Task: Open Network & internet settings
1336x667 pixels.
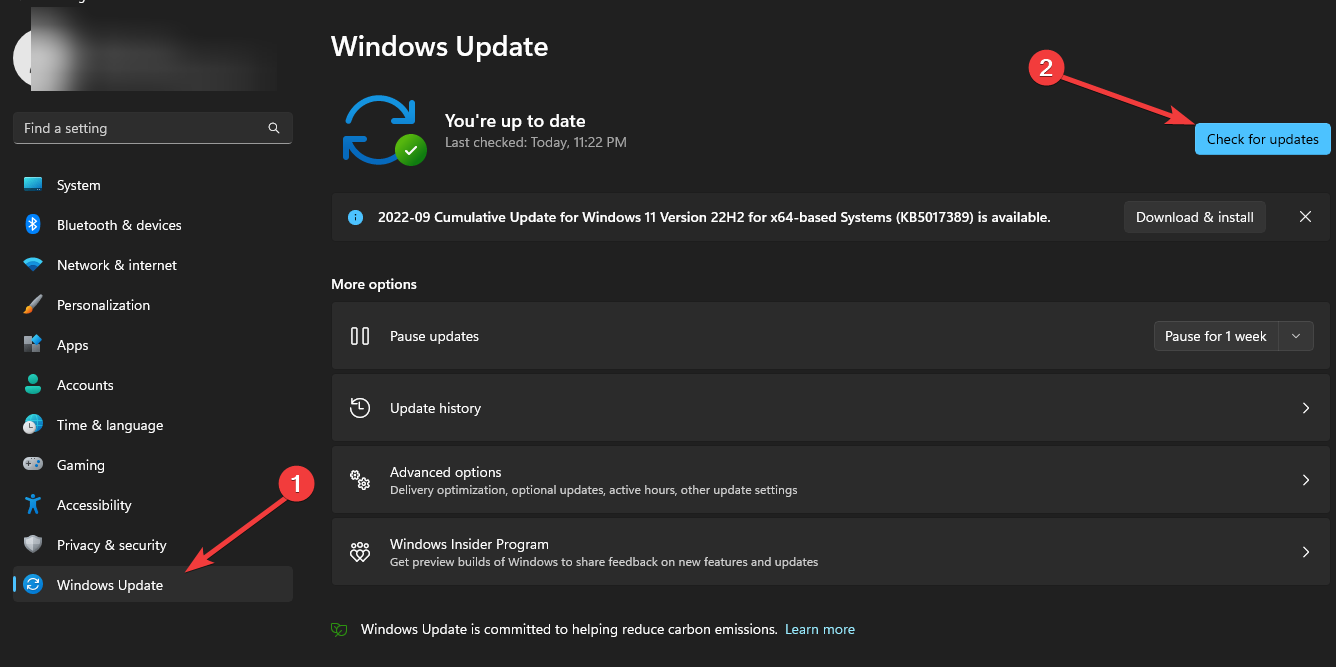Action: [x=153, y=265]
